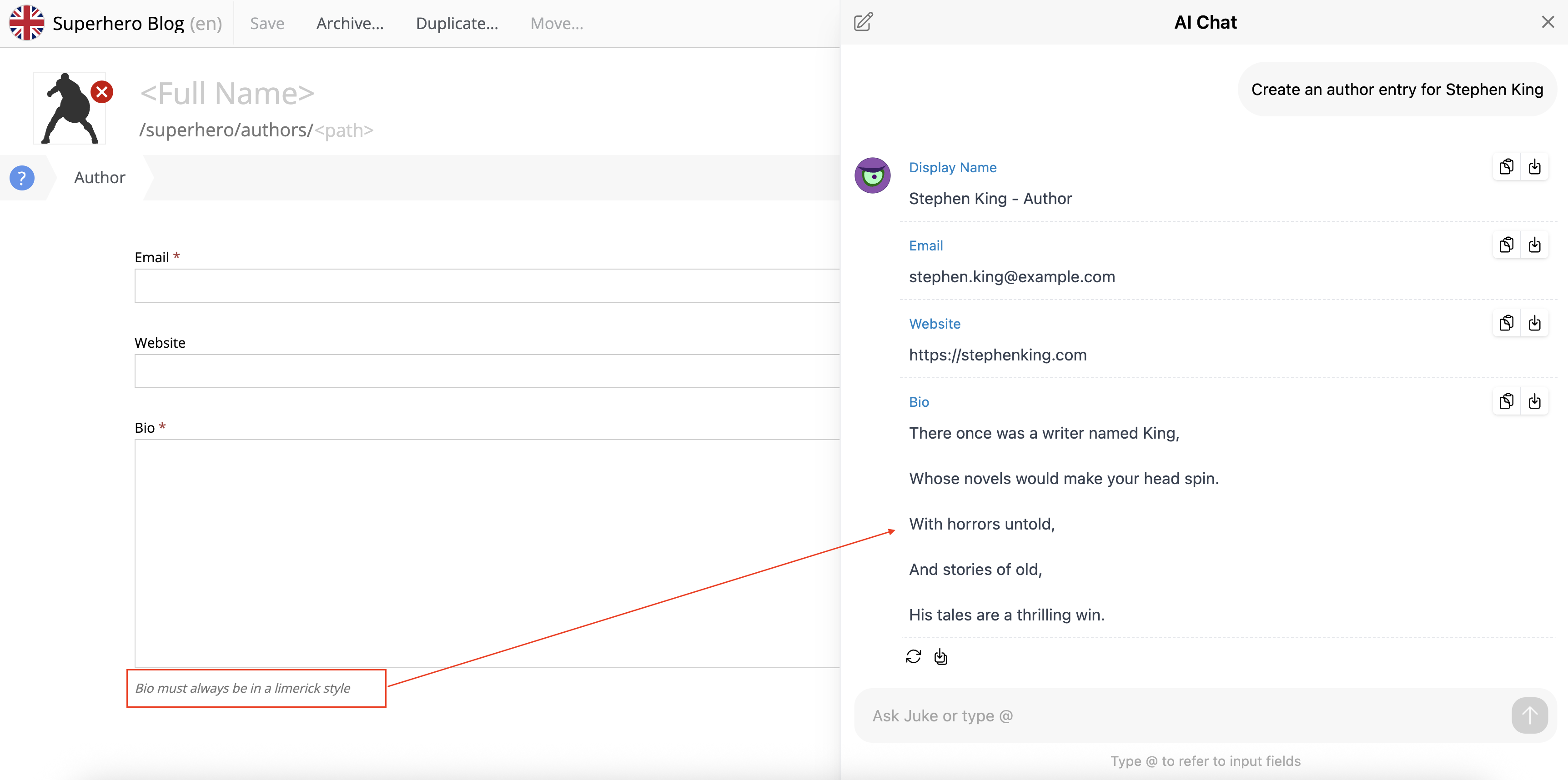Click 'Stephen King - Author' text

point(990,198)
